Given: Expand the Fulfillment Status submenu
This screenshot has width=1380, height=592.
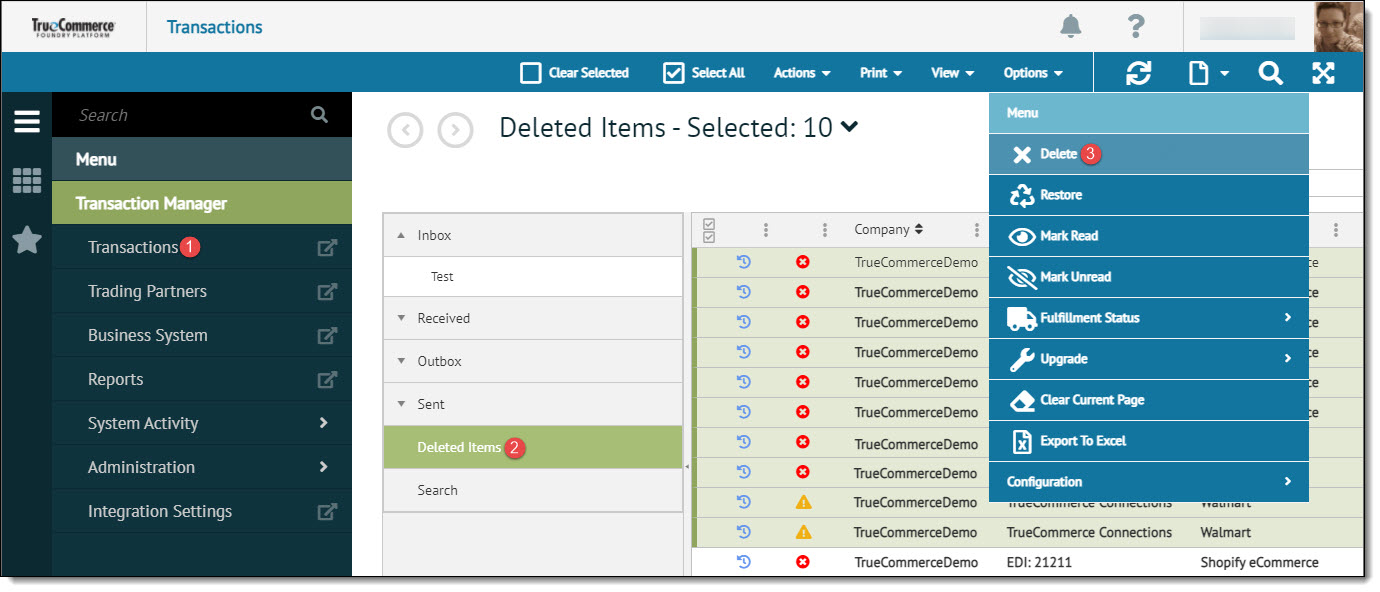Looking at the screenshot, I should click(1148, 318).
